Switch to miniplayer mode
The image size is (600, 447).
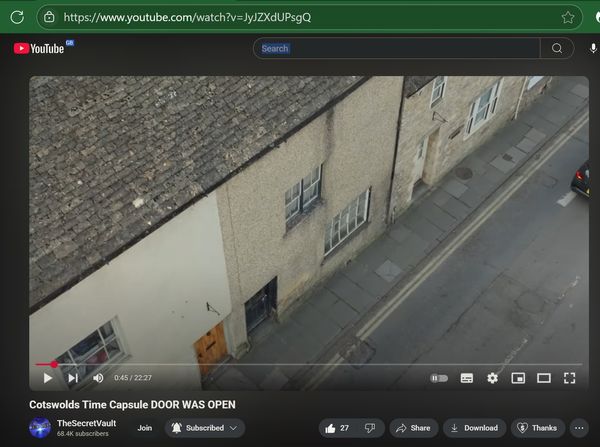click(518, 378)
